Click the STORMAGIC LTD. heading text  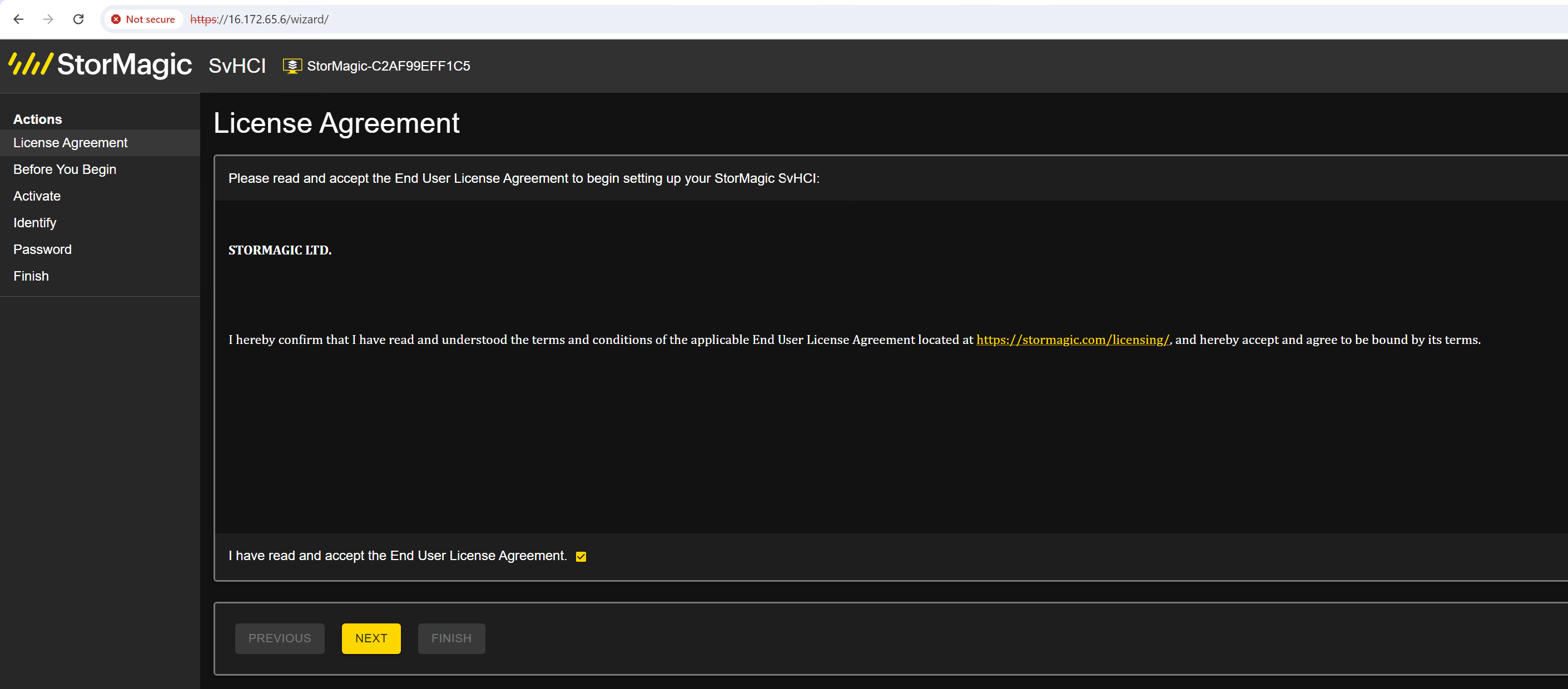279,250
